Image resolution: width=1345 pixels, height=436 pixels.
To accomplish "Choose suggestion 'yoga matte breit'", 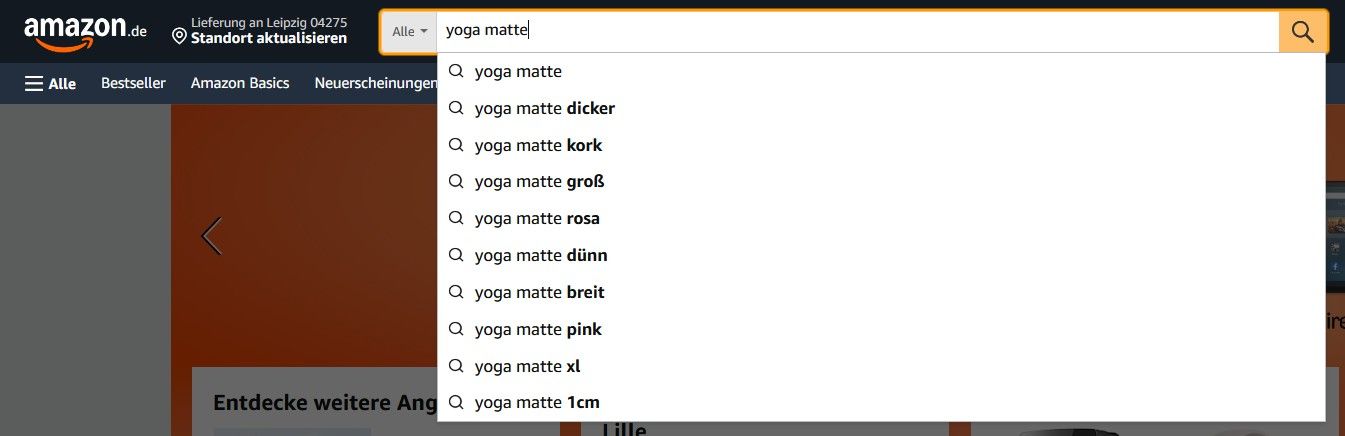I will [881, 292].
